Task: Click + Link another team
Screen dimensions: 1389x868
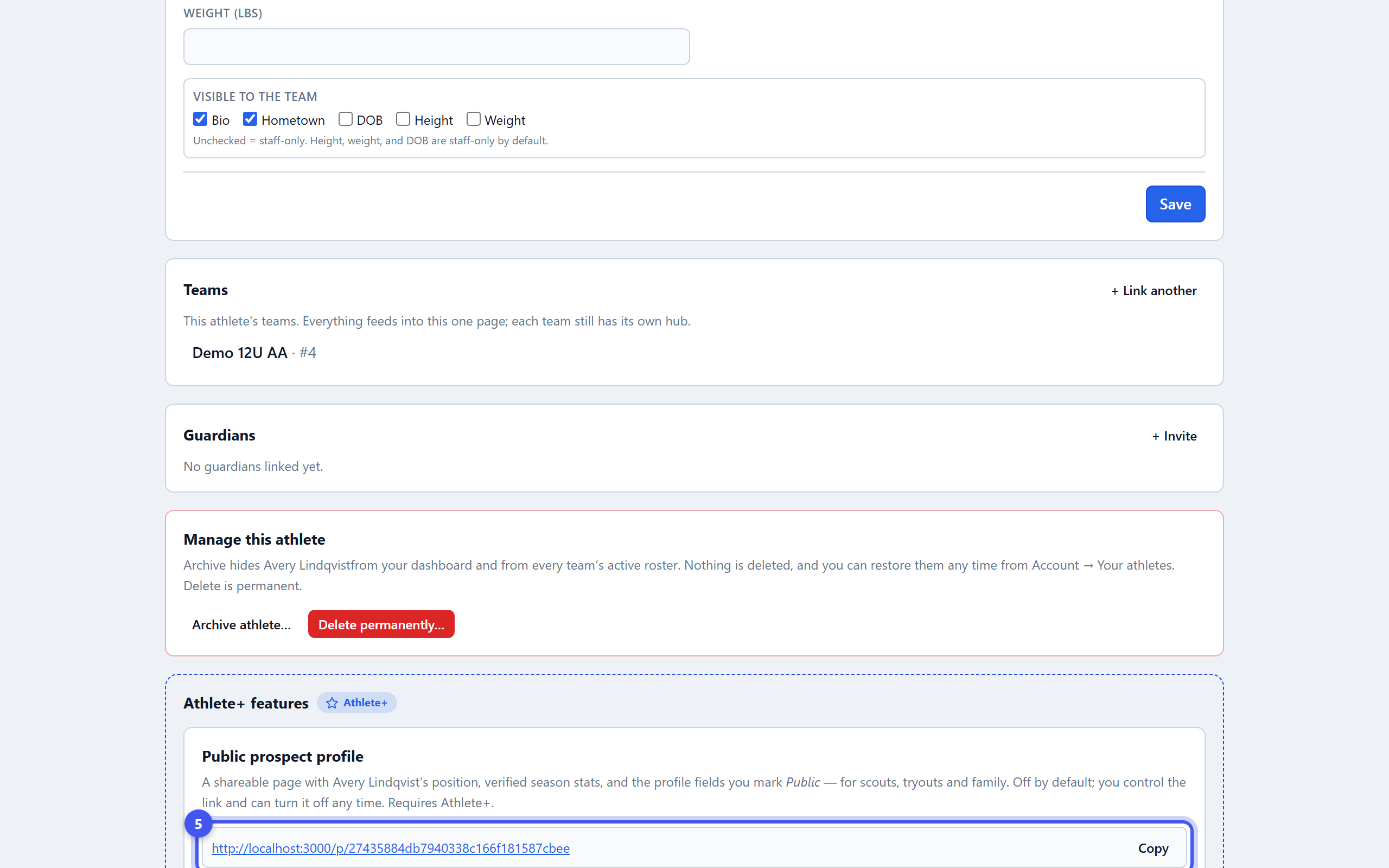Action: click(x=1154, y=290)
